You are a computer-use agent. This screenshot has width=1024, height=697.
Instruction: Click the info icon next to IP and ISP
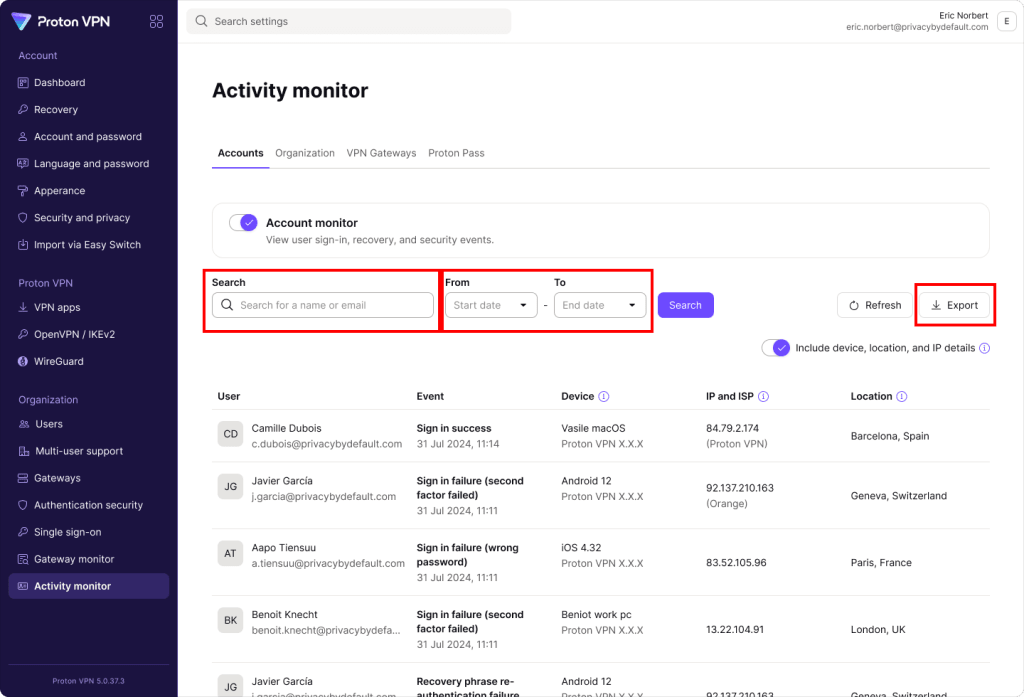pos(763,397)
